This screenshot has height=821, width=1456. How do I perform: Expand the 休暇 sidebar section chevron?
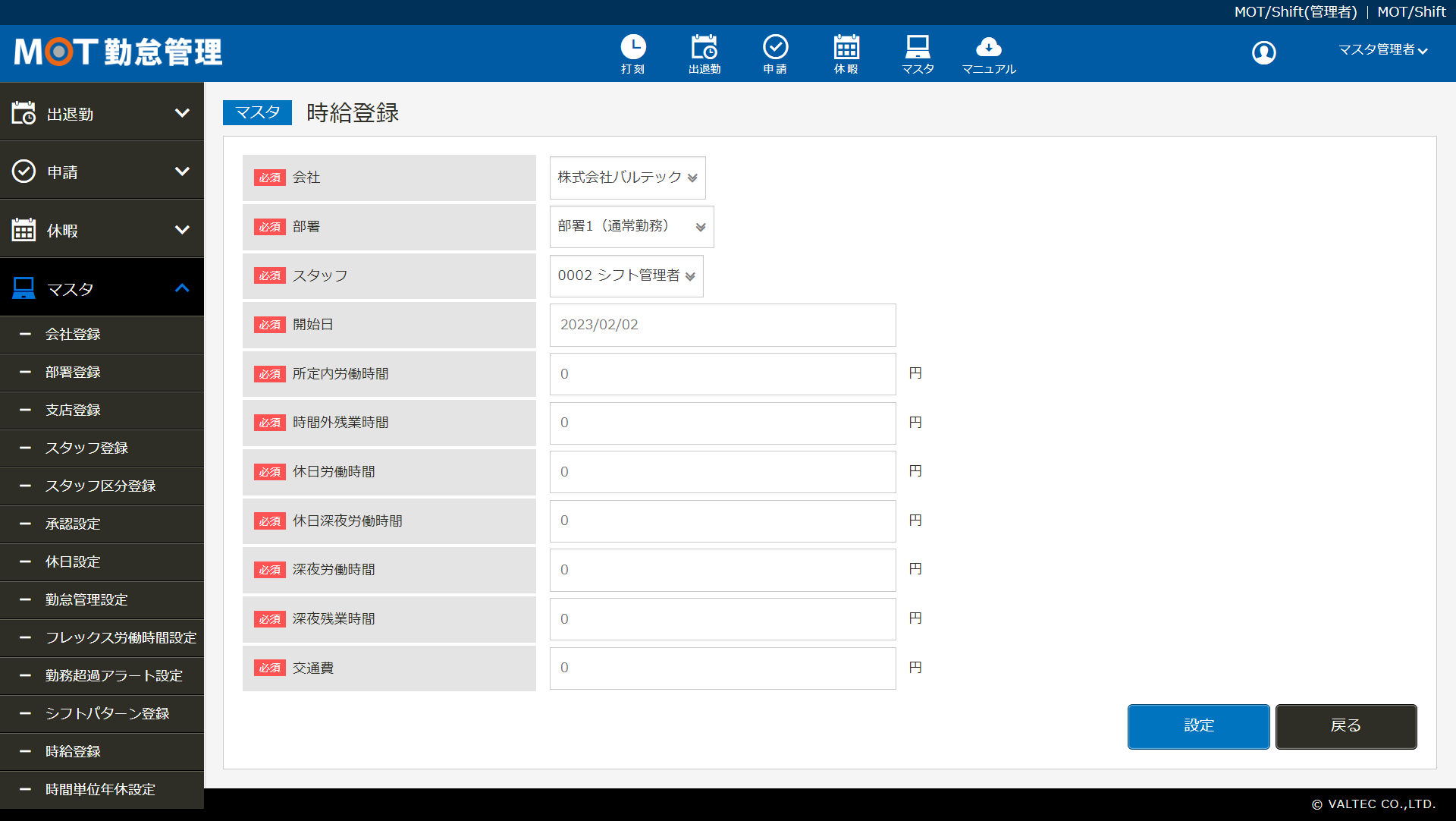pos(182,230)
